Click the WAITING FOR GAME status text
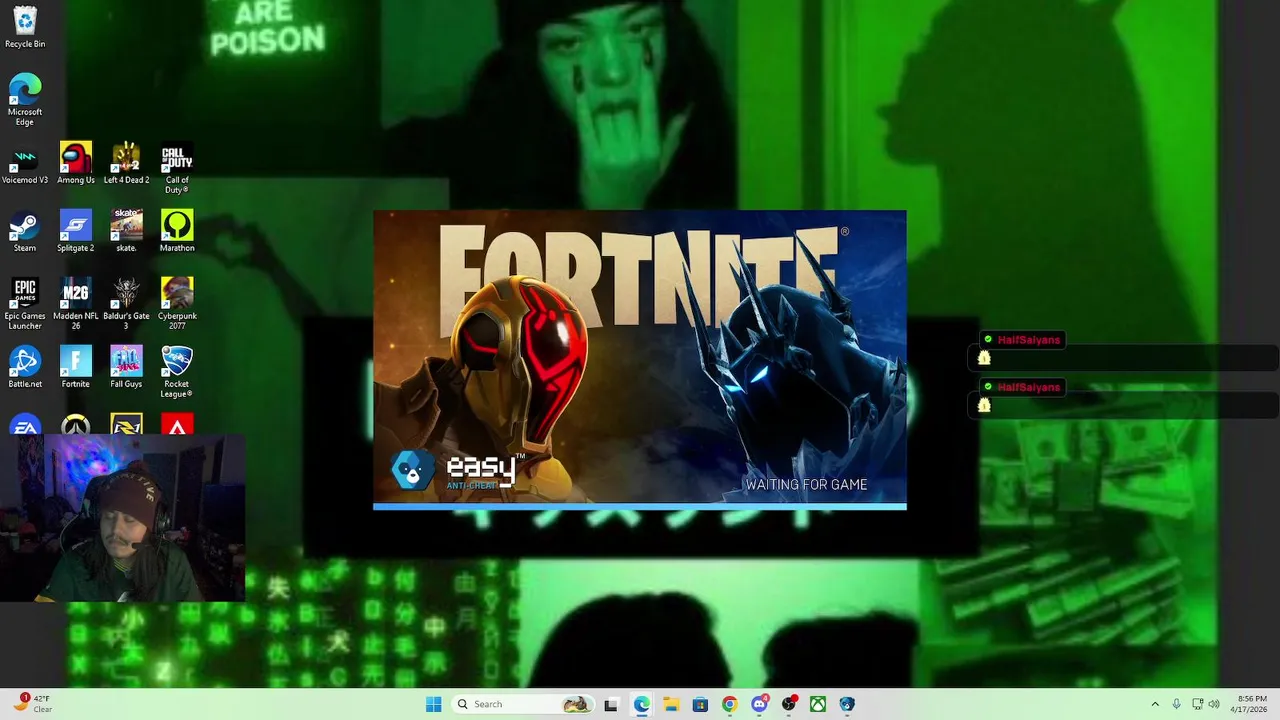 (806, 485)
